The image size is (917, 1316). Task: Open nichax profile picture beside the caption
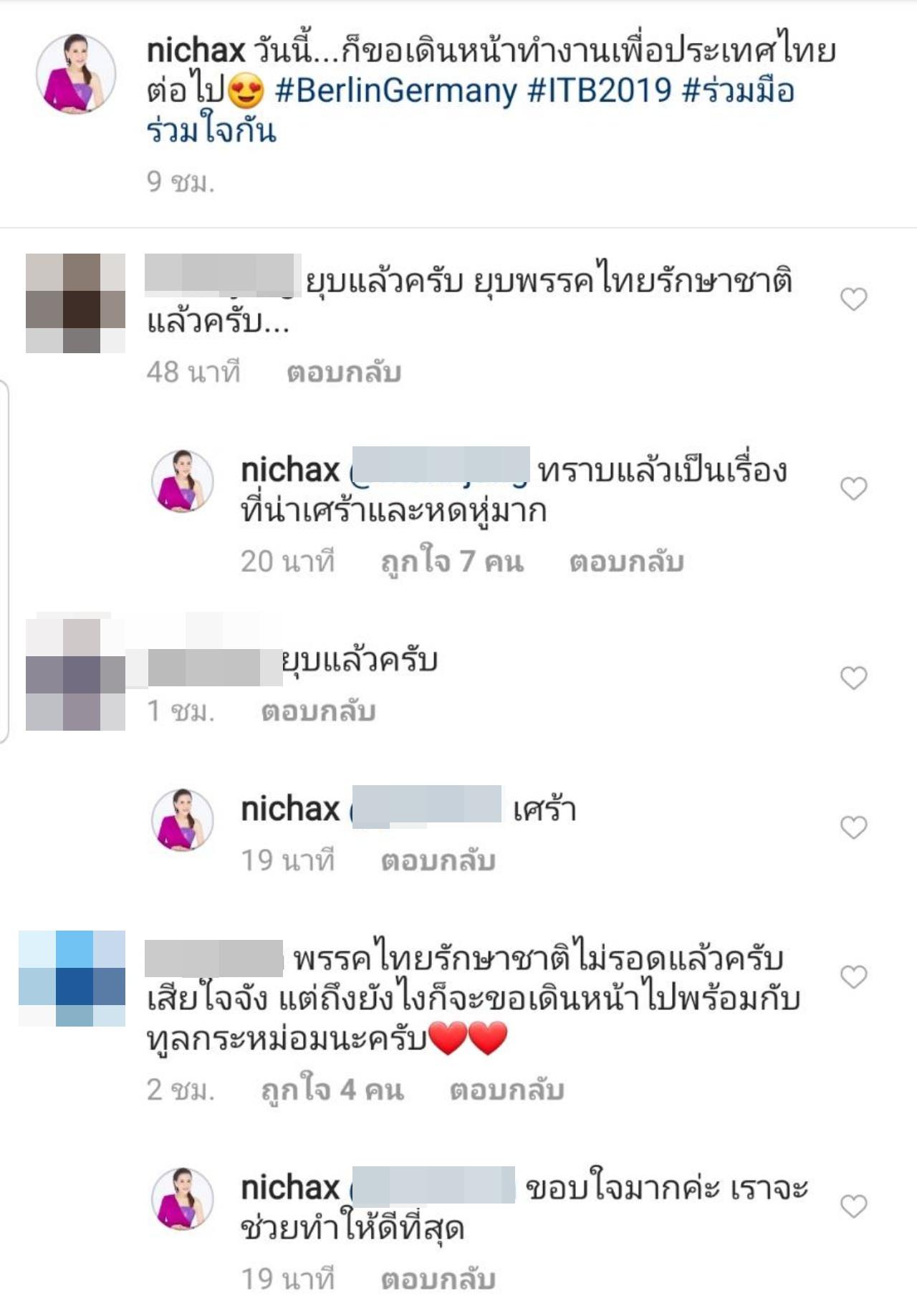pos(76,73)
